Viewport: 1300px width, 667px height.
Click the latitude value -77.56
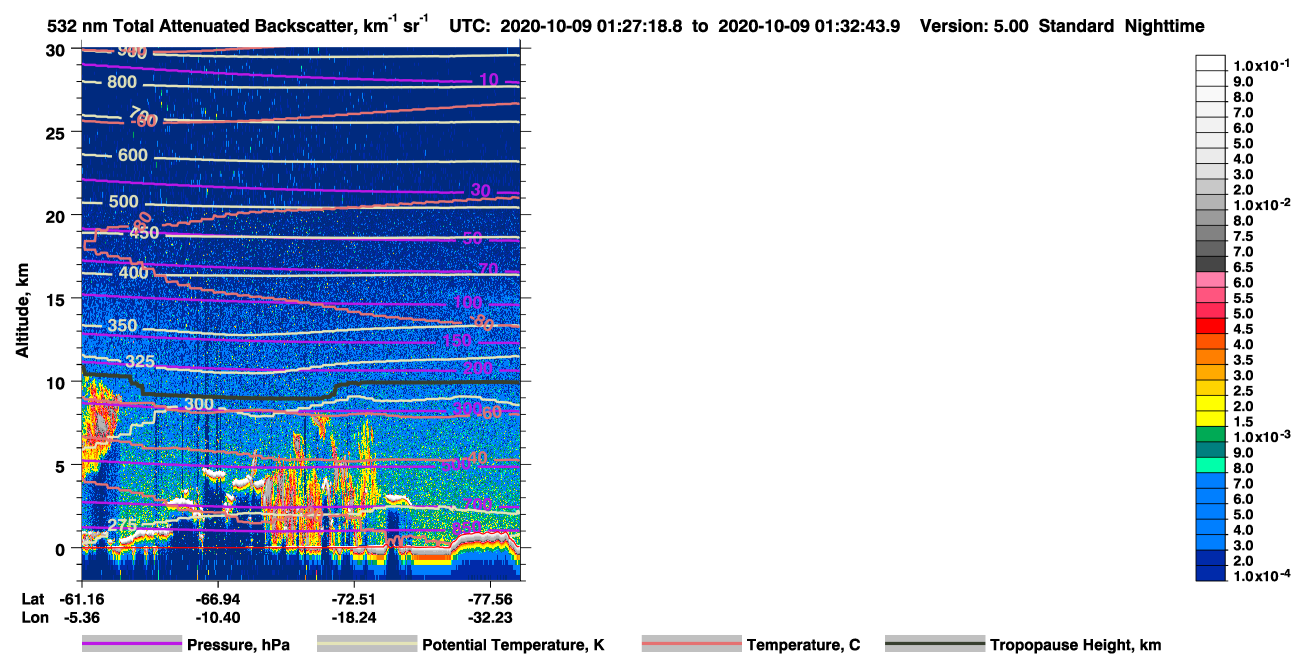coord(491,598)
